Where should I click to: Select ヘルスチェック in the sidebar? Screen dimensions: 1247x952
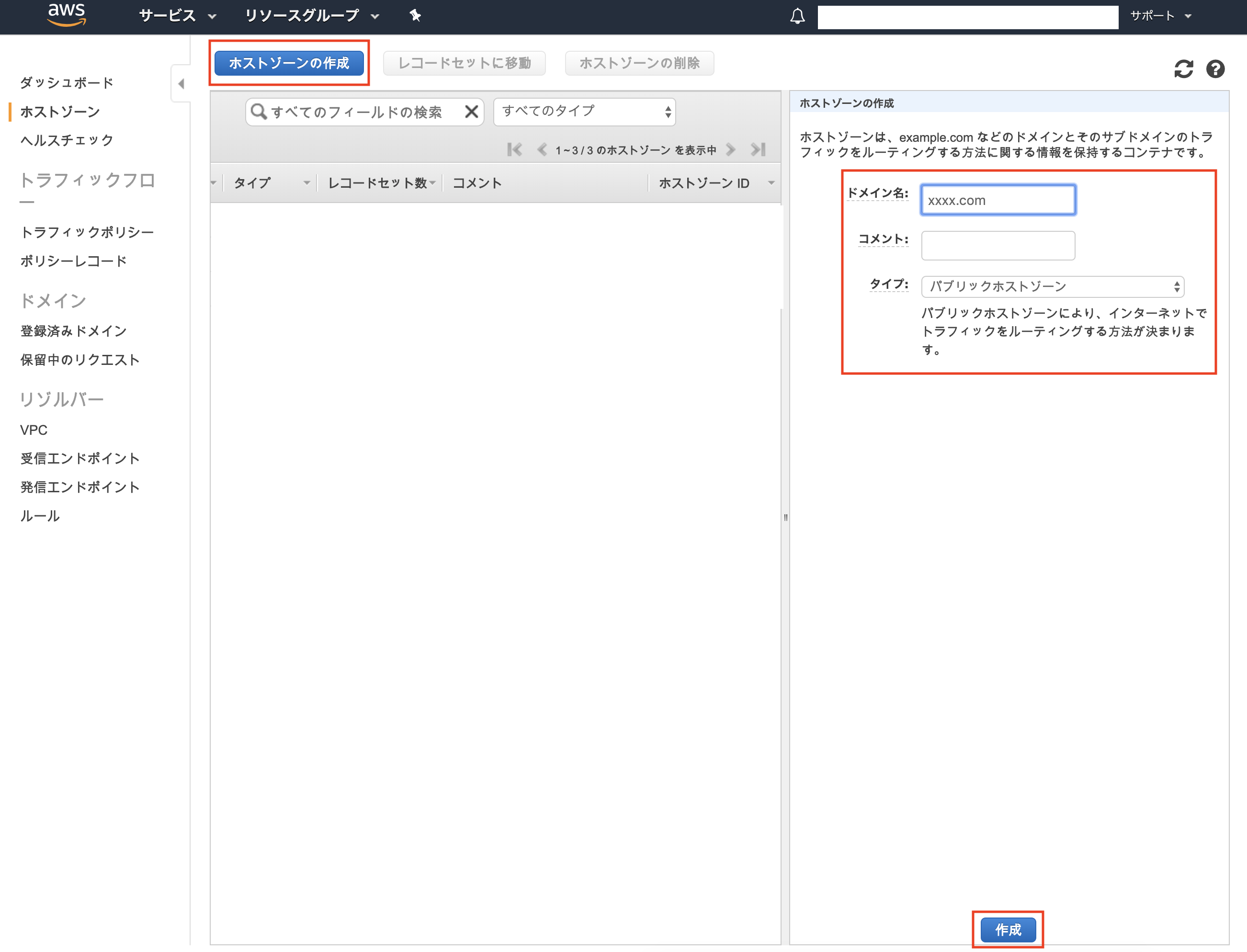66,139
